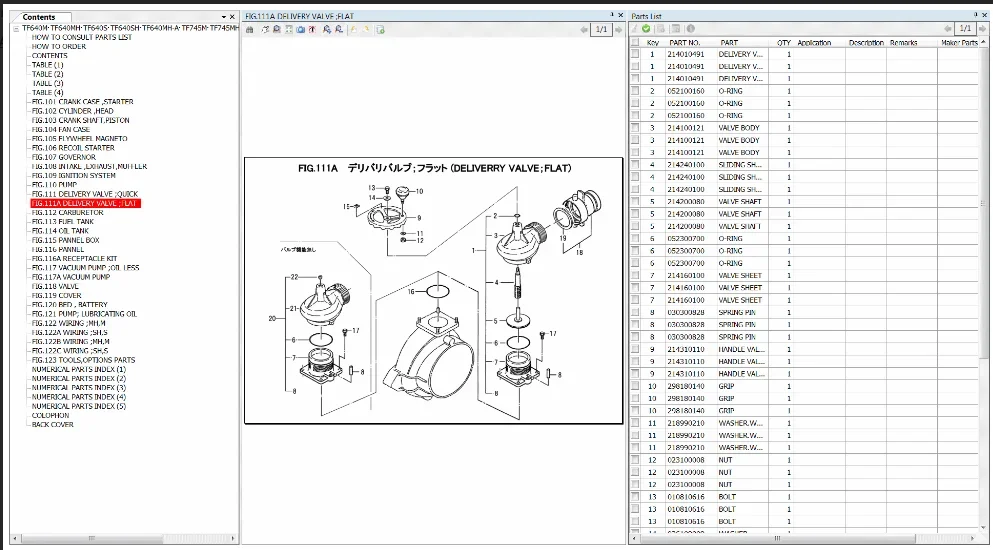Tick the select-all checkbox in parts table header
993x550 pixels.
635,43
